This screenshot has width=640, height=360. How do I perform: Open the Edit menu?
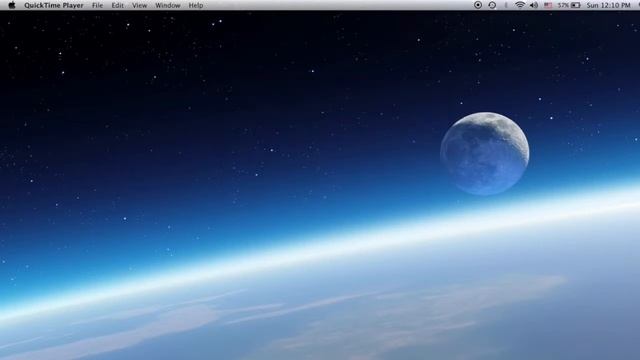coord(118,5)
